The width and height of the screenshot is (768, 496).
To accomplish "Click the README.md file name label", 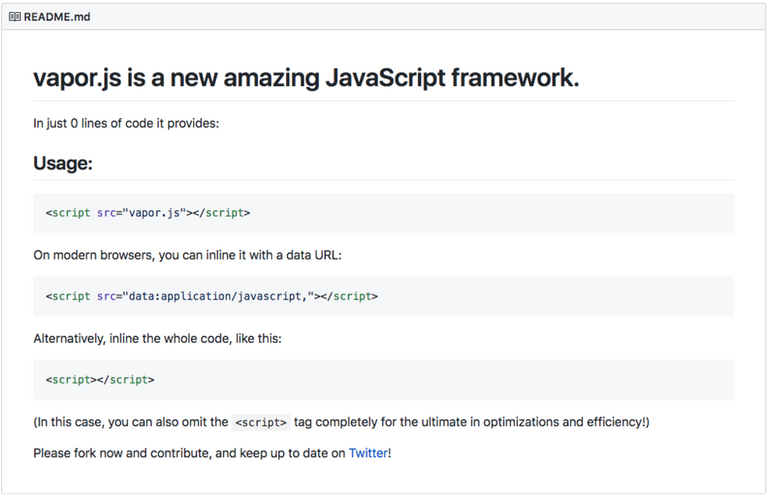I will (x=57, y=18).
